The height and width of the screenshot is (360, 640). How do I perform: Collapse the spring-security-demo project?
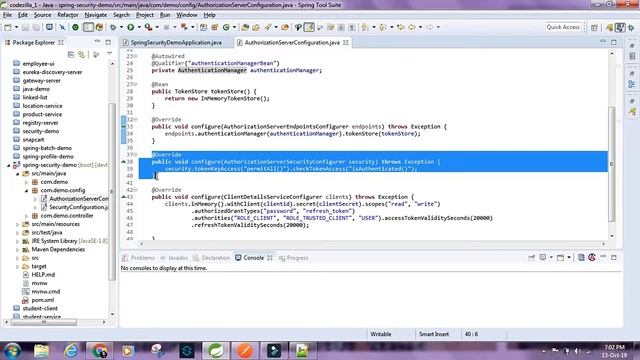[9, 165]
